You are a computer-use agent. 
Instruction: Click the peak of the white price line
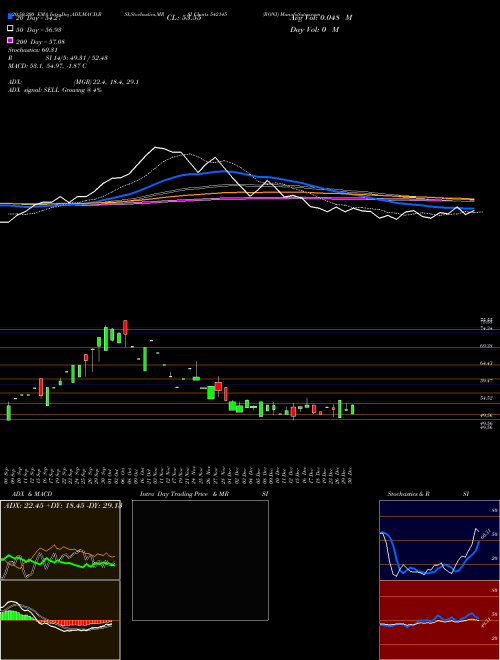tap(156, 147)
